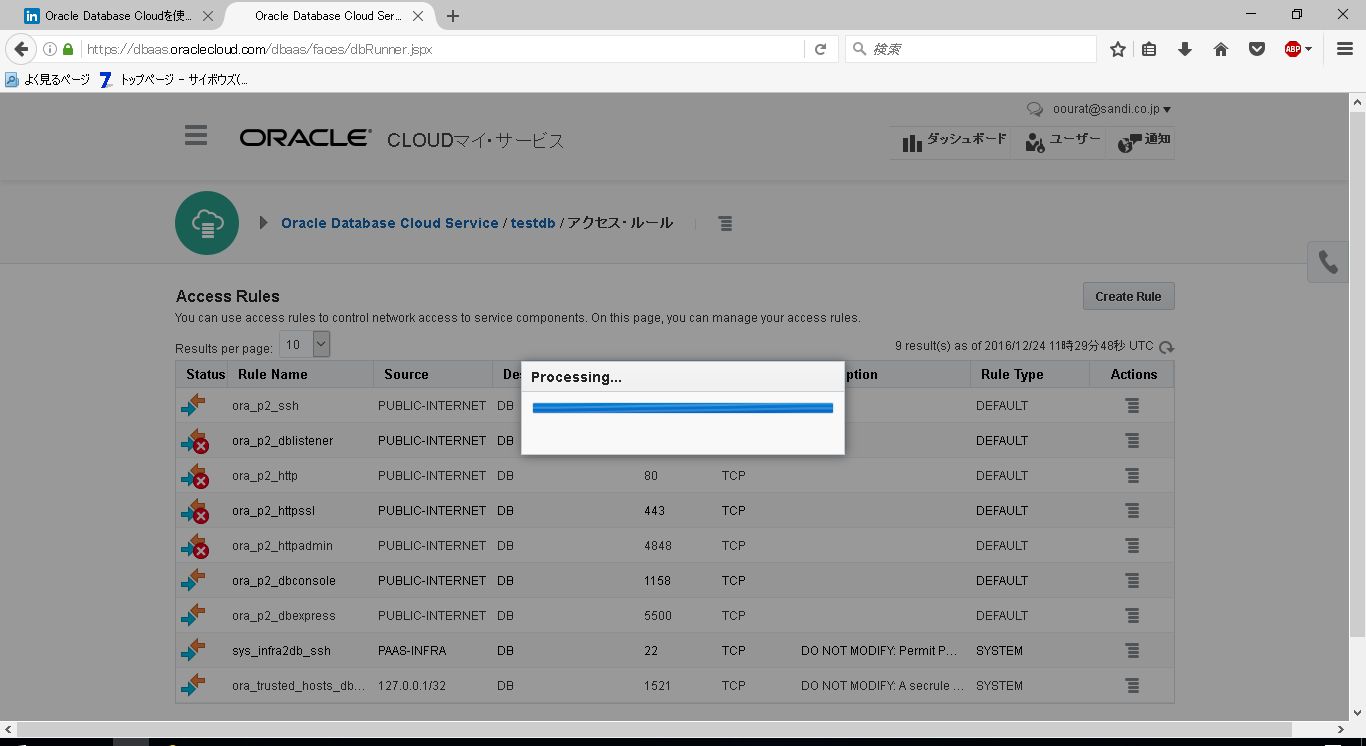This screenshot has width=1366, height=746.
Task: Reload the page with the refresh icon
Action: [820, 49]
